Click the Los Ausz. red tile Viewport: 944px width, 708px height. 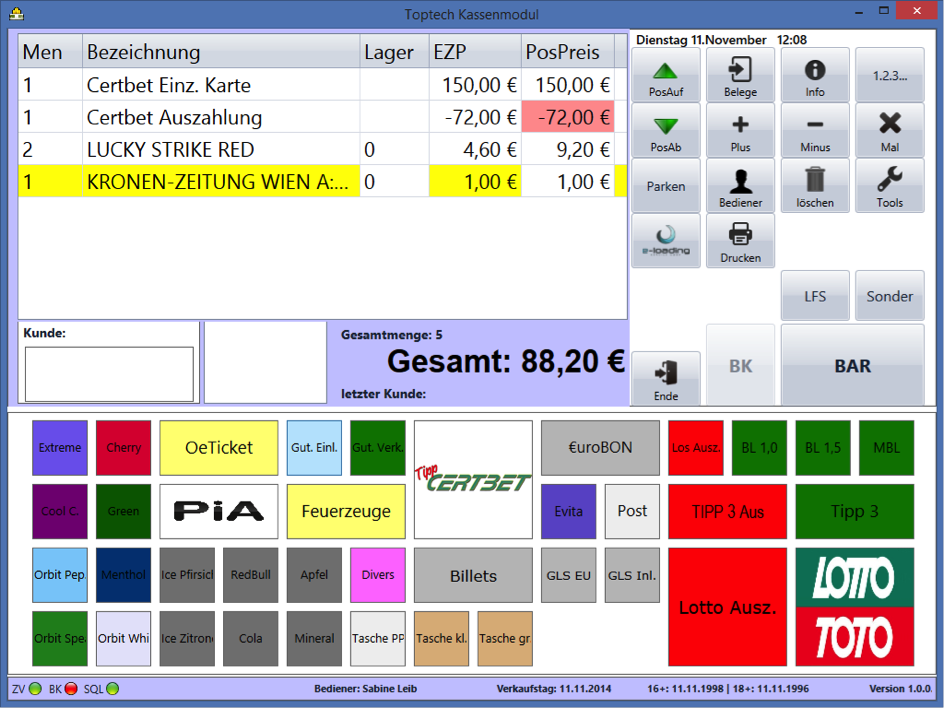tap(696, 448)
